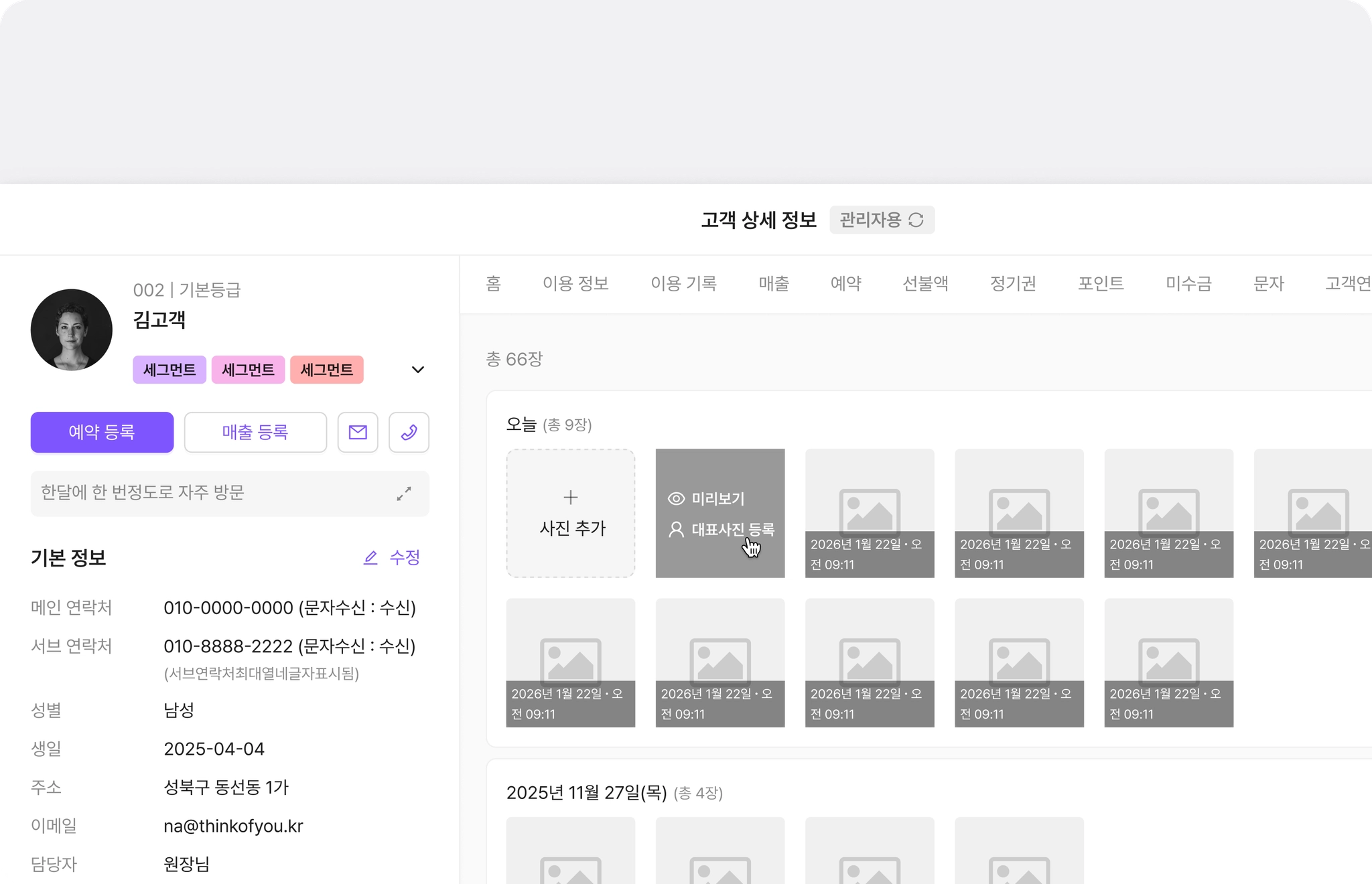Screen dimensions: 1372x884
Task: Click the refresh icon beside 관리자용
Action: (916, 220)
